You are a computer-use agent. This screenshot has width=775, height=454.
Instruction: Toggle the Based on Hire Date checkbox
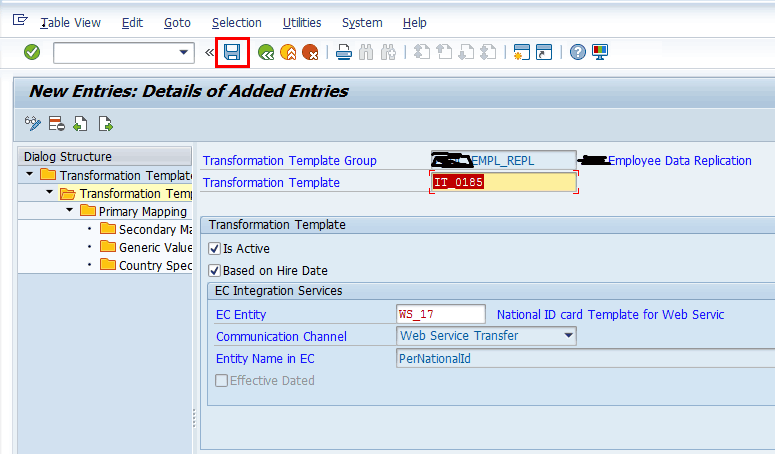(x=214, y=270)
